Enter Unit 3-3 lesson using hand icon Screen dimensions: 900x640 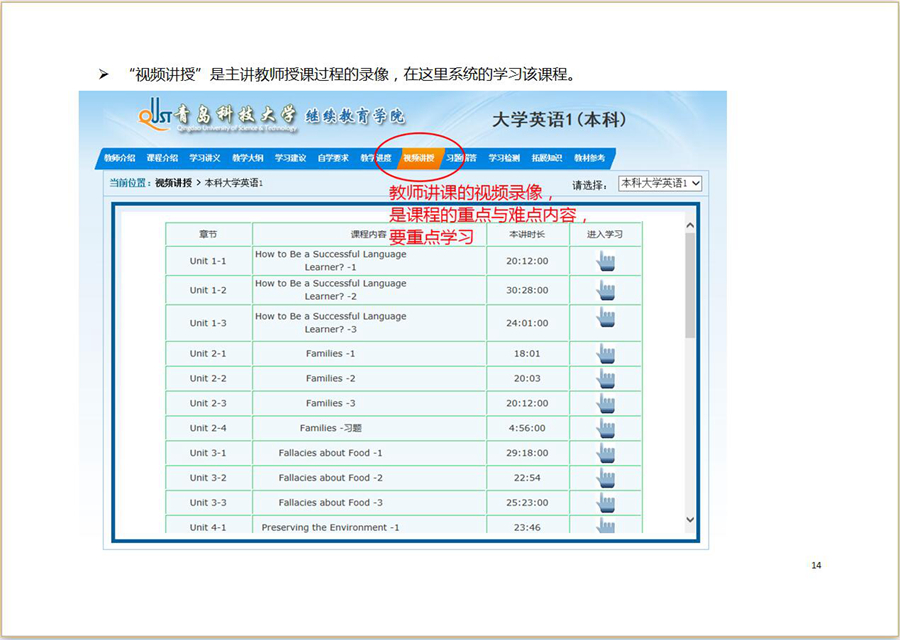[x=605, y=503]
